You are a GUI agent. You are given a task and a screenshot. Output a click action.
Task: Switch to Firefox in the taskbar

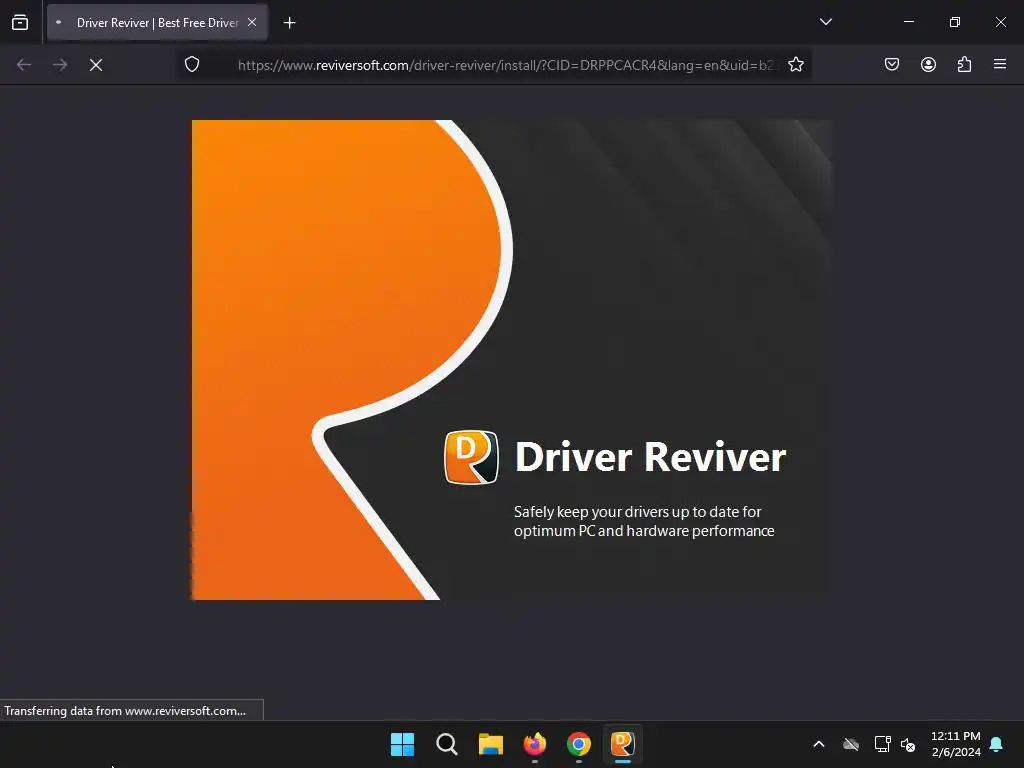click(x=535, y=744)
